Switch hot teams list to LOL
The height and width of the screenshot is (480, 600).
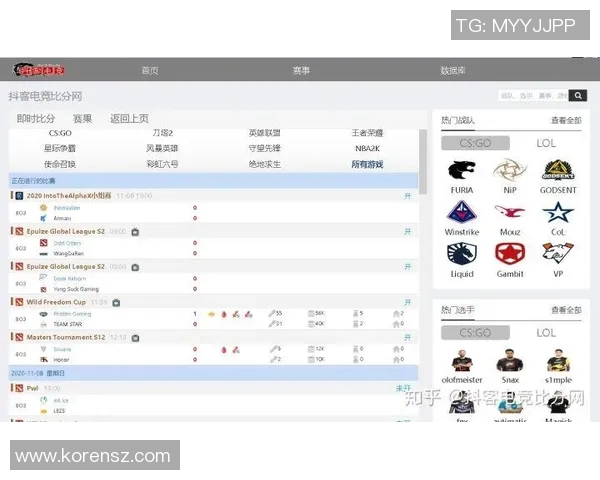pos(546,143)
